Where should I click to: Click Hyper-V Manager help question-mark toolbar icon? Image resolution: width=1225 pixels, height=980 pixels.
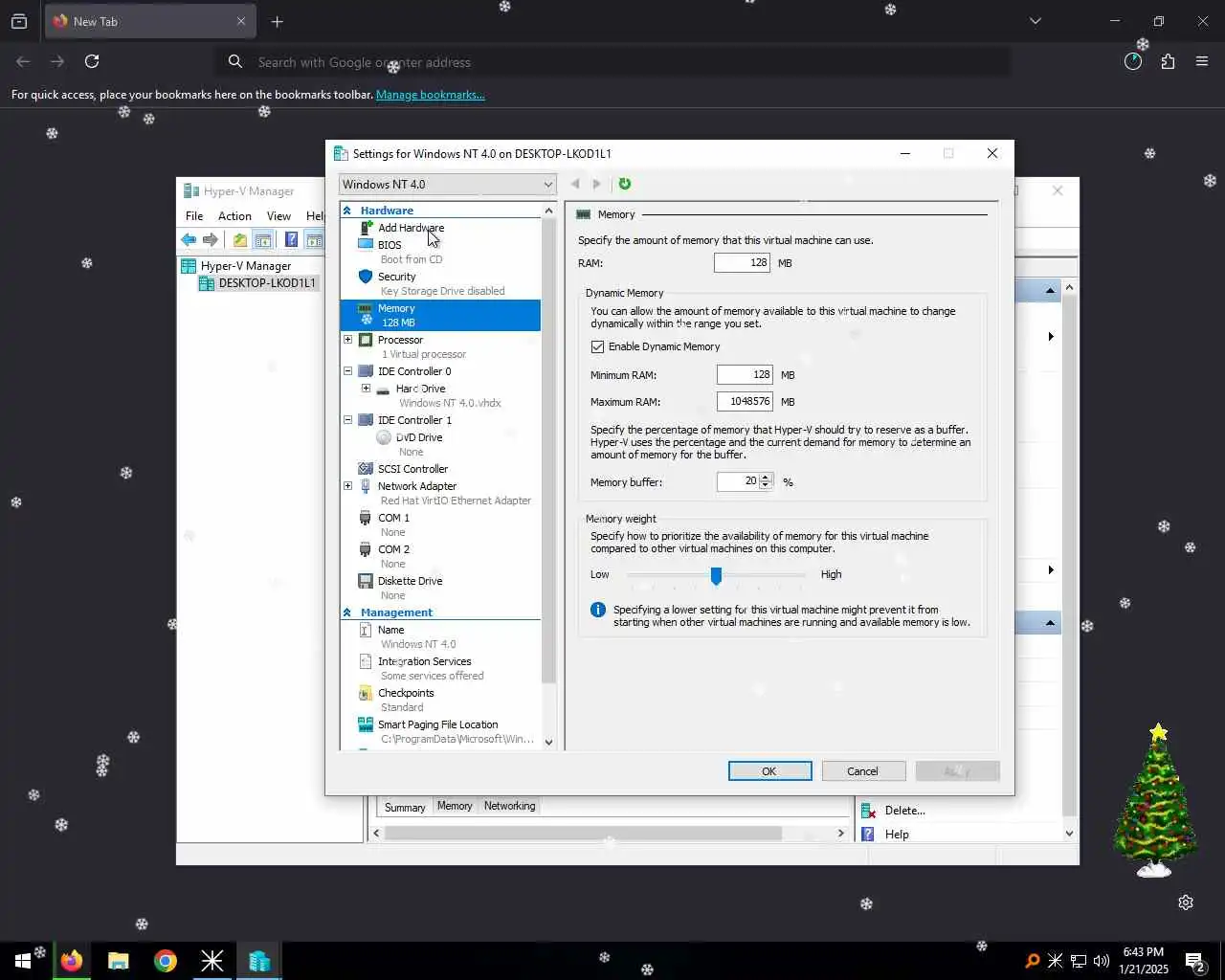(x=291, y=239)
